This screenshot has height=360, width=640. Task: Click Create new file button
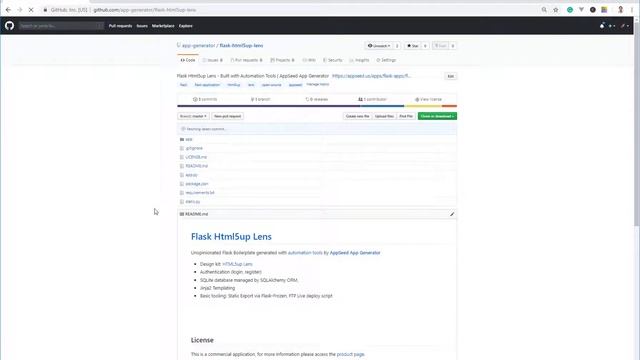(357, 116)
